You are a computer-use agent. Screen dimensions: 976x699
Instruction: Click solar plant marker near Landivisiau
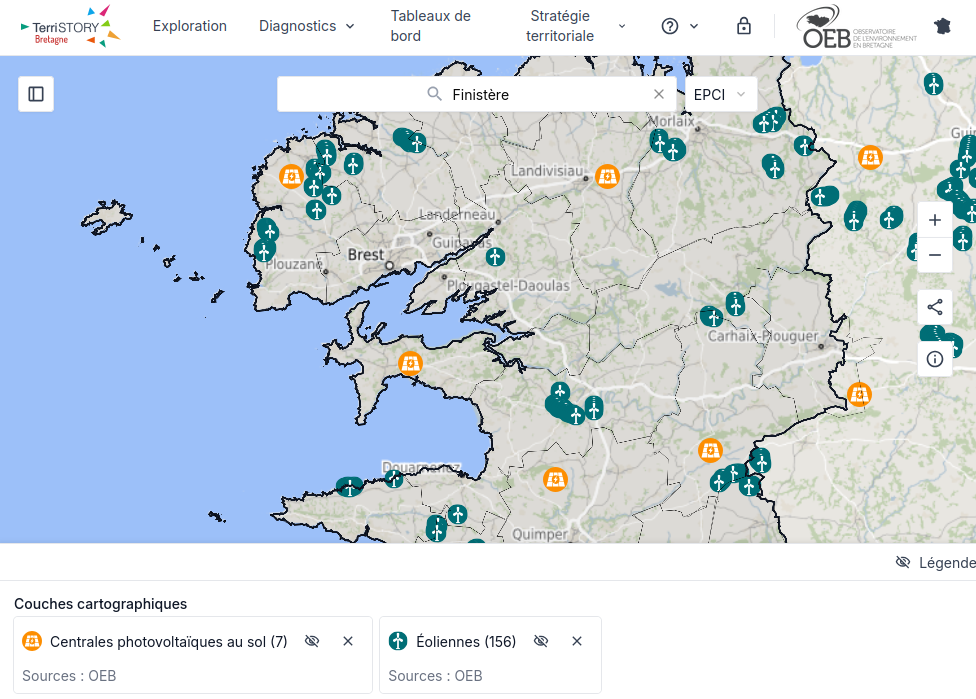(607, 177)
